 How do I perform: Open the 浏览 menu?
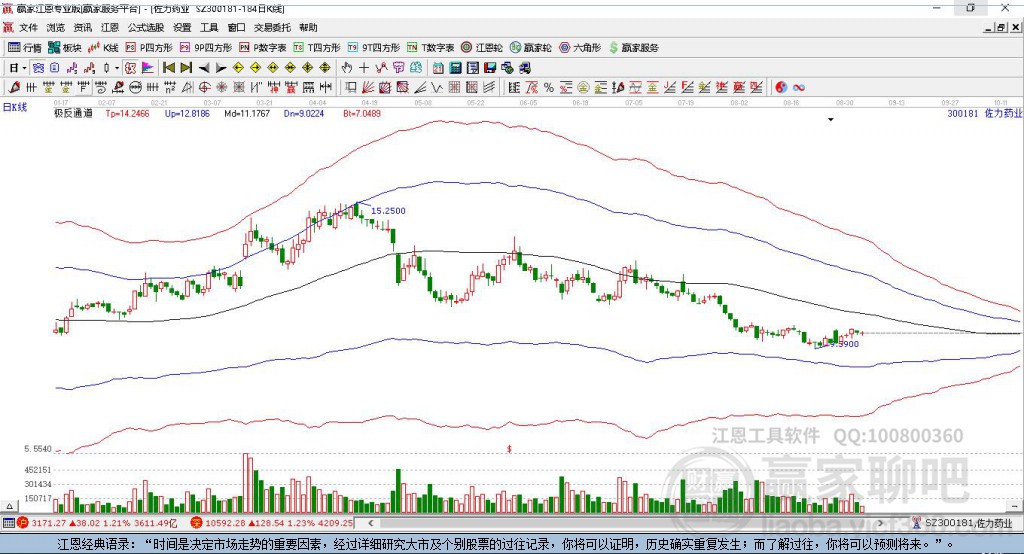coord(56,27)
